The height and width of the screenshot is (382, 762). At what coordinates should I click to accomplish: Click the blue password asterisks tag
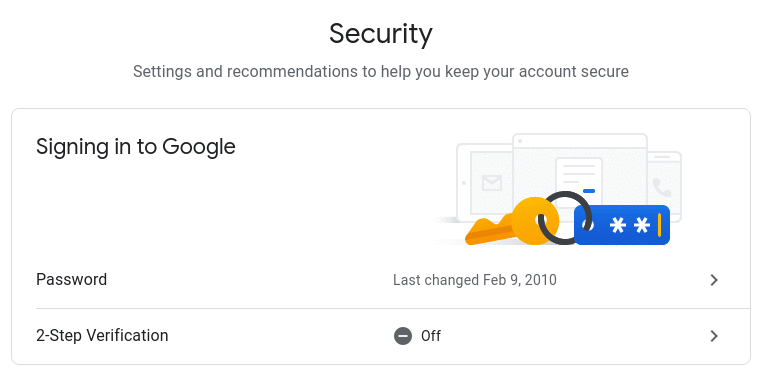click(622, 225)
